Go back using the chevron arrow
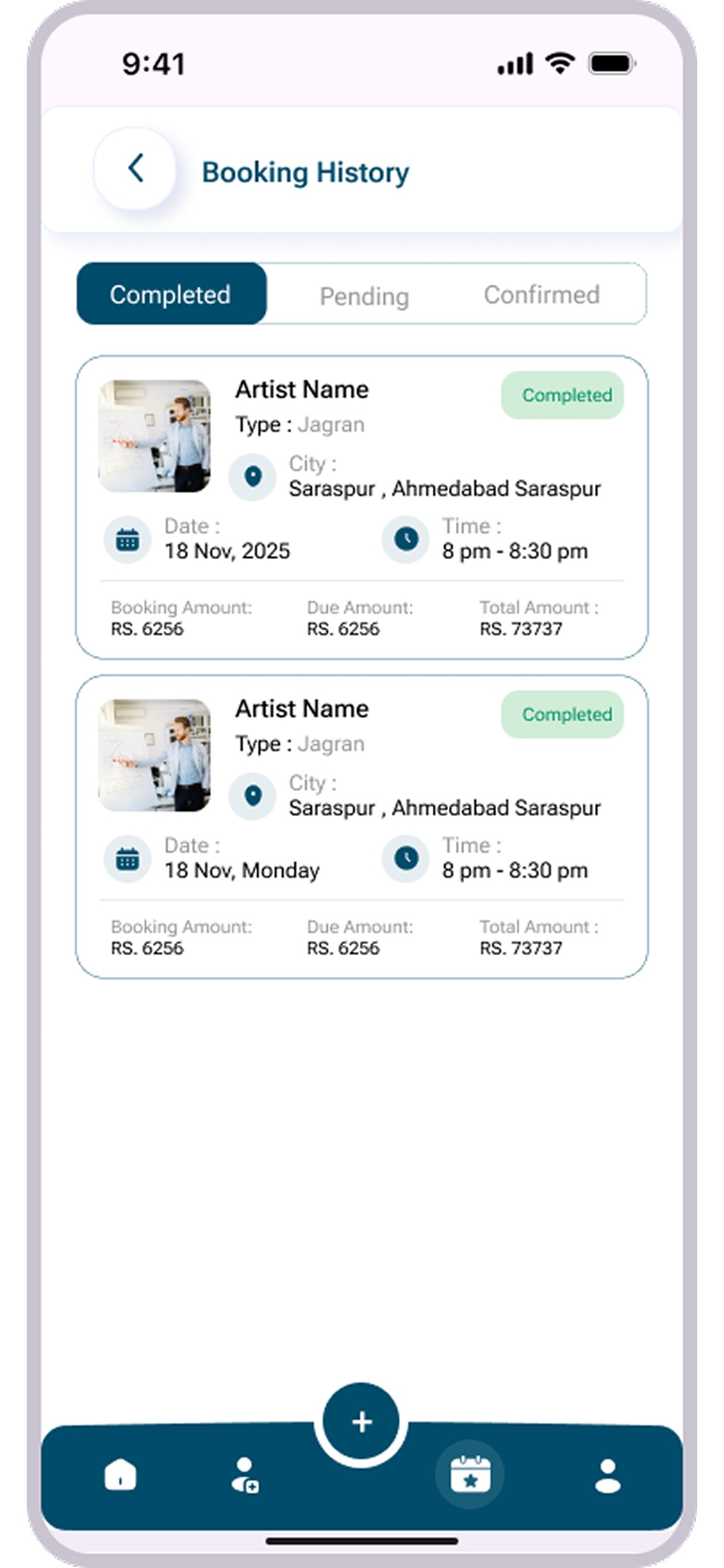Screen dimensions: 724x1568 (135, 169)
